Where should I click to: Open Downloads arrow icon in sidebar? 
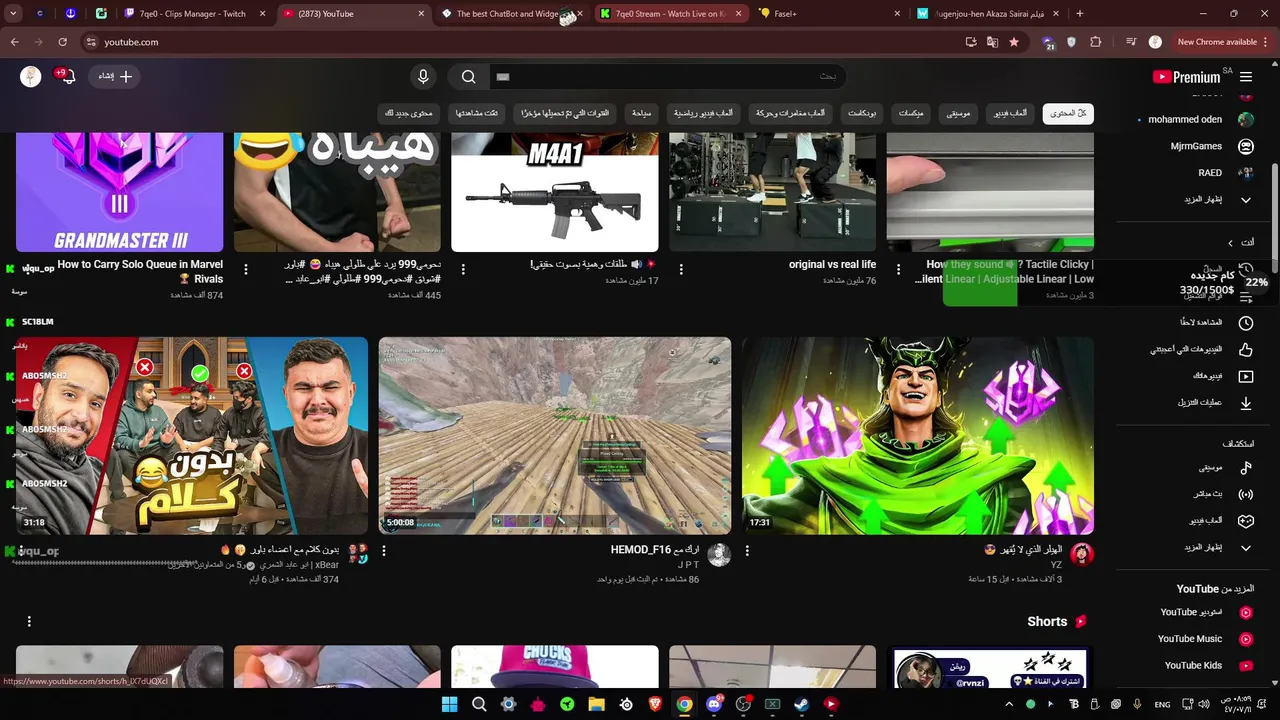point(1246,403)
